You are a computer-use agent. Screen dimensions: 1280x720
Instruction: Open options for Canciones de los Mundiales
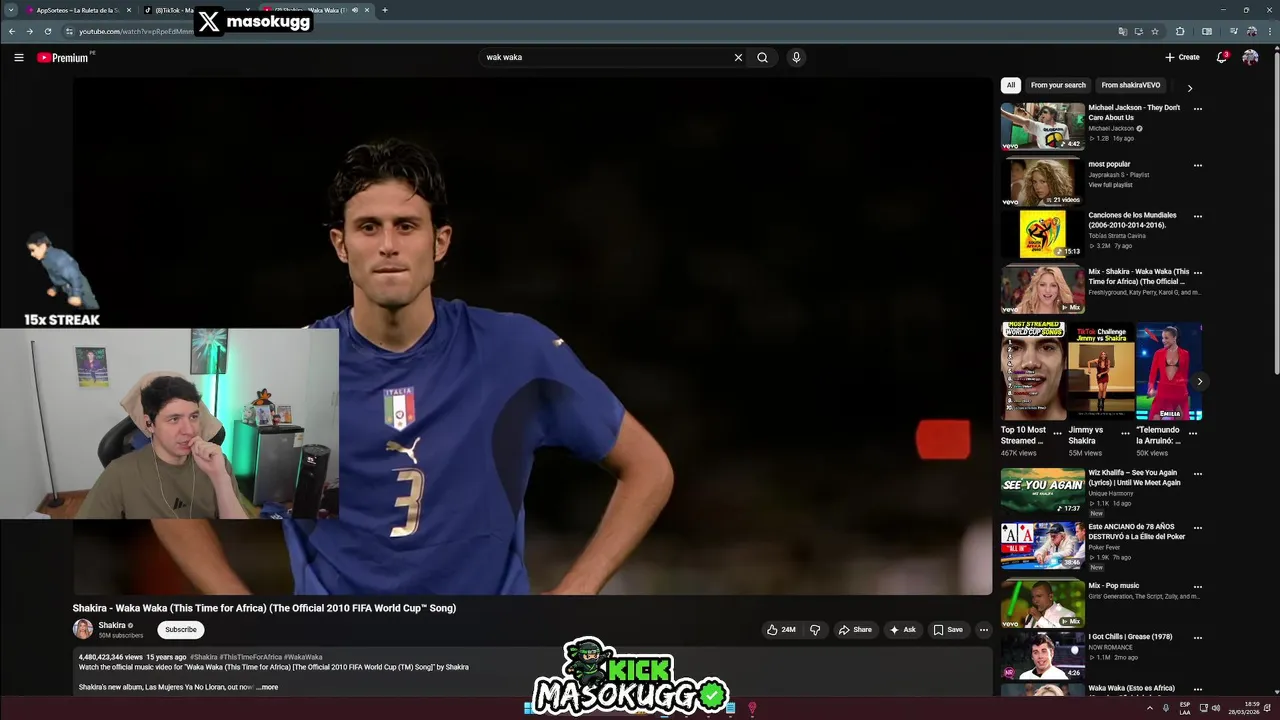click(1198, 216)
